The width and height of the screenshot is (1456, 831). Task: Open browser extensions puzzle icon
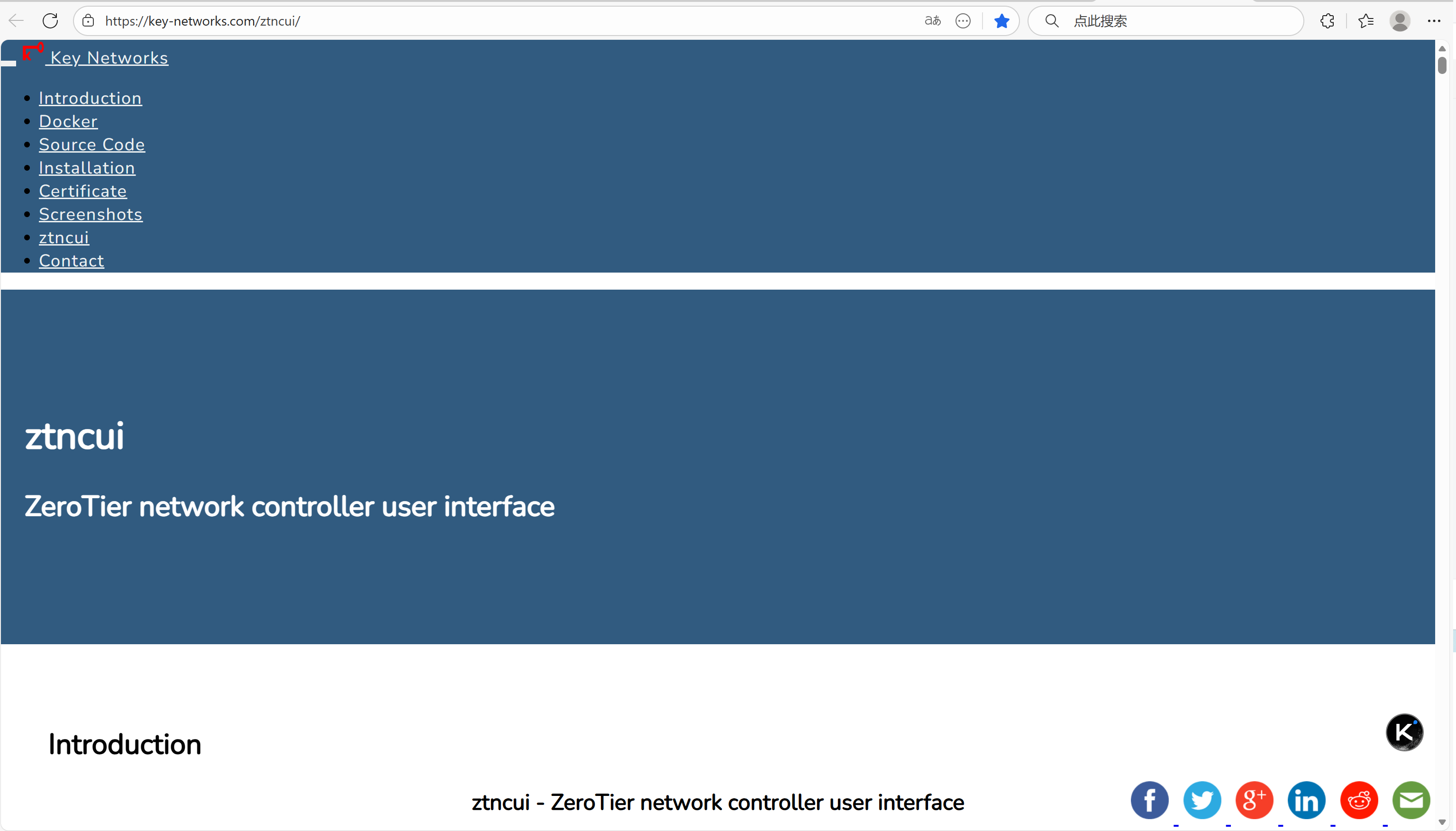tap(1327, 21)
